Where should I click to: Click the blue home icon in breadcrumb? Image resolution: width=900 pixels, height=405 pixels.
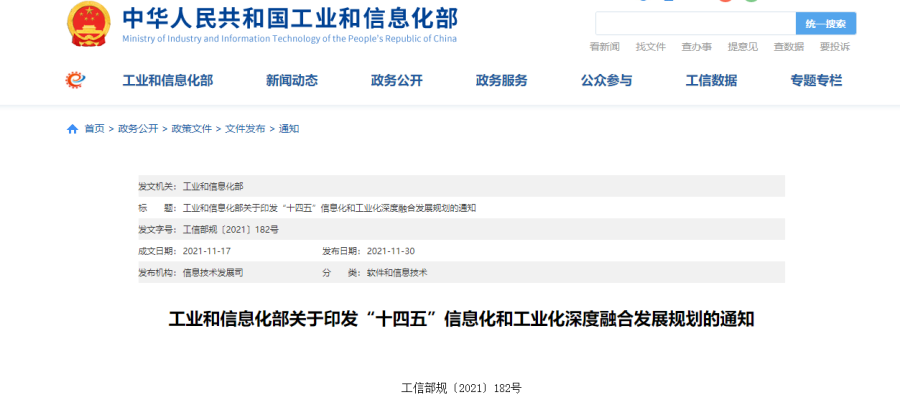(x=72, y=129)
